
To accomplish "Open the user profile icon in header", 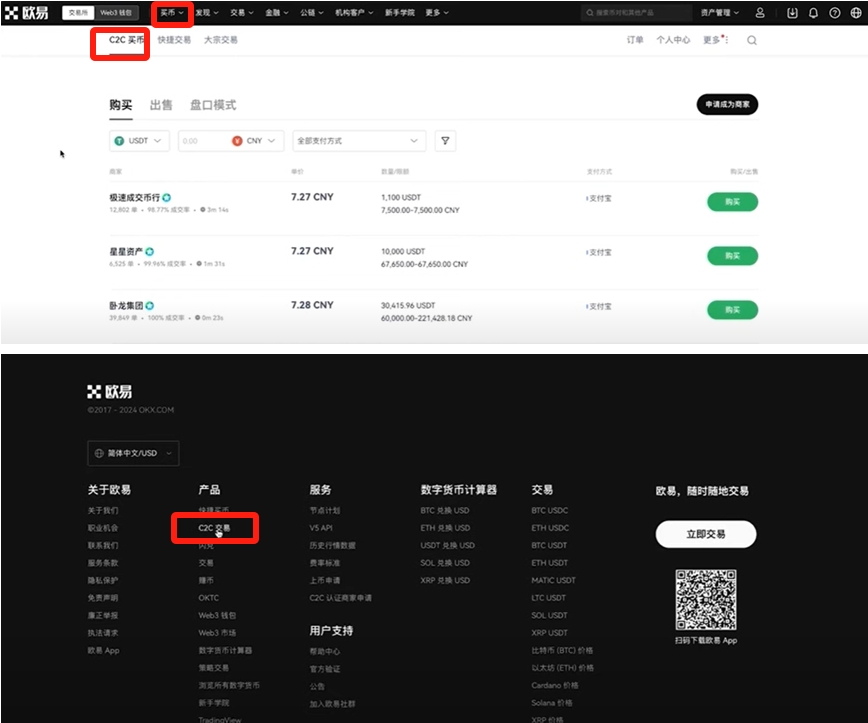I will click(760, 12).
